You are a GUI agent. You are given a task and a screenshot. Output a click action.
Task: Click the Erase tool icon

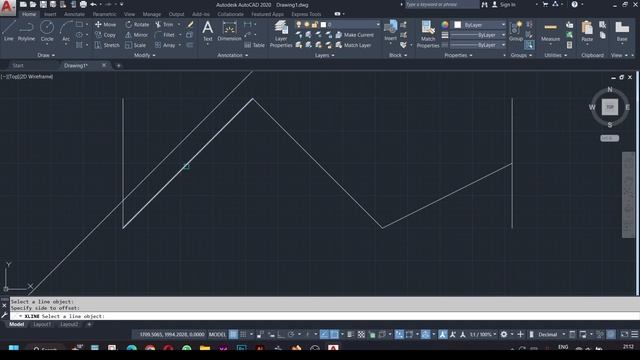pyautogui.click(x=190, y=24)
